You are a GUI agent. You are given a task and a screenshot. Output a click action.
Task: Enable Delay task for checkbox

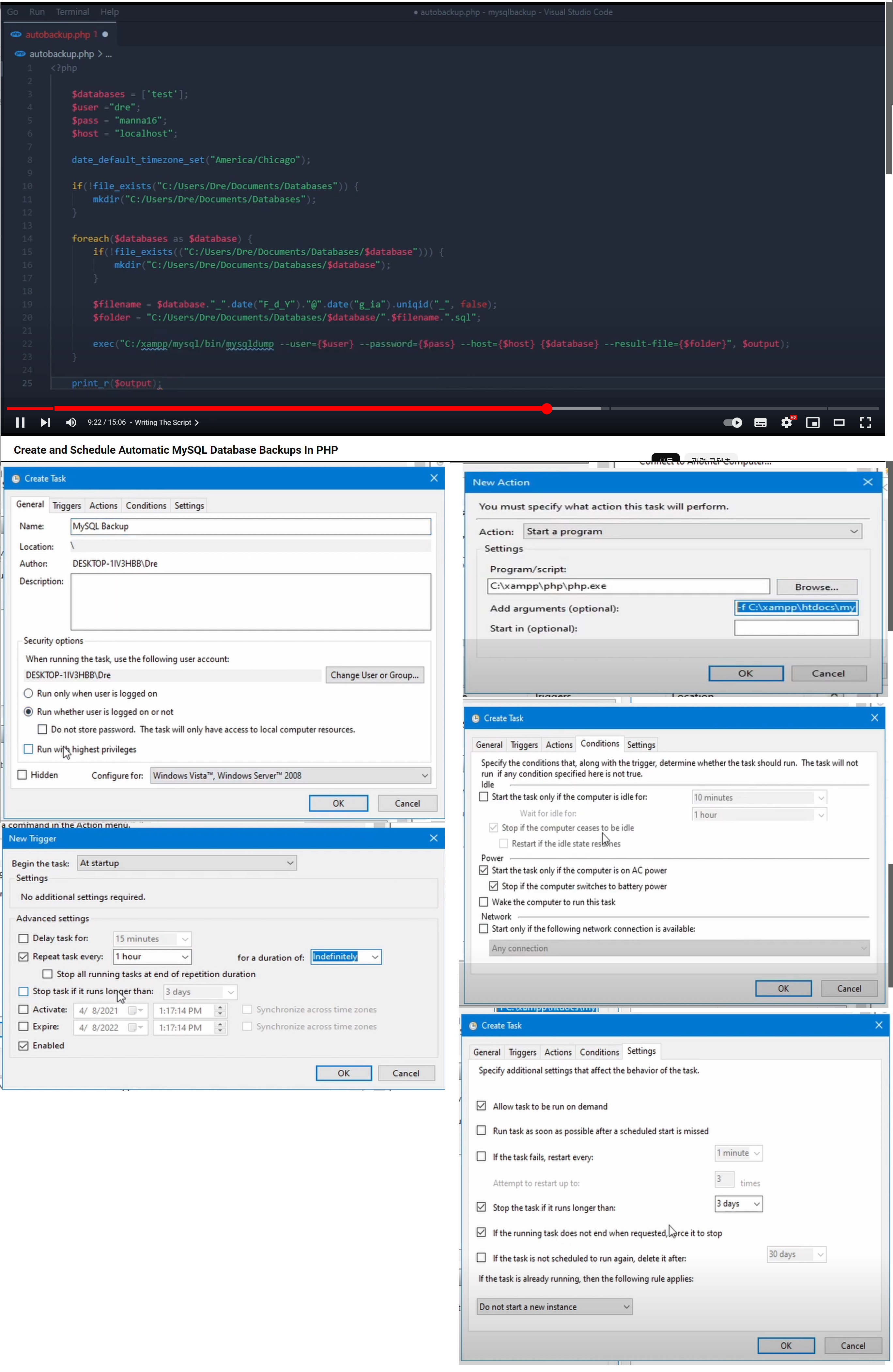point(23,938)
